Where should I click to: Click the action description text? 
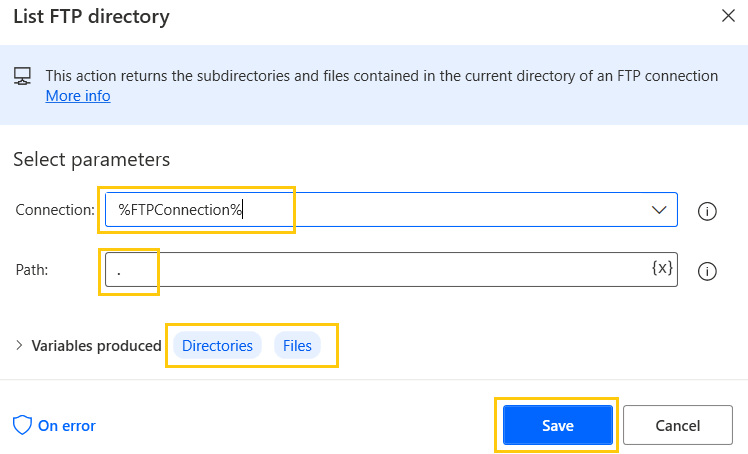(x=382, y=76)
